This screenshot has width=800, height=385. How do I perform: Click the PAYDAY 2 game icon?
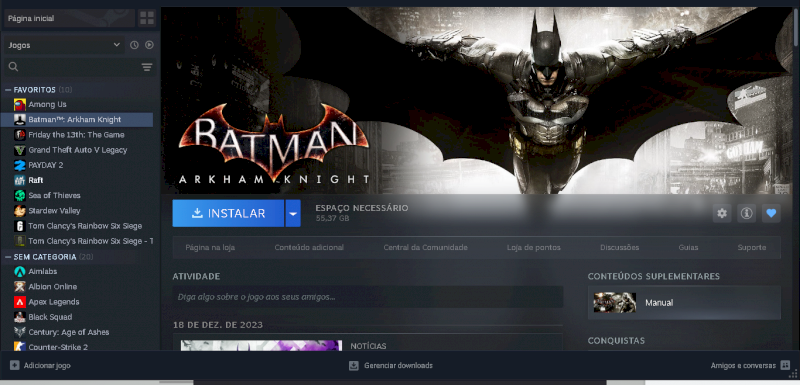point(20,165)
